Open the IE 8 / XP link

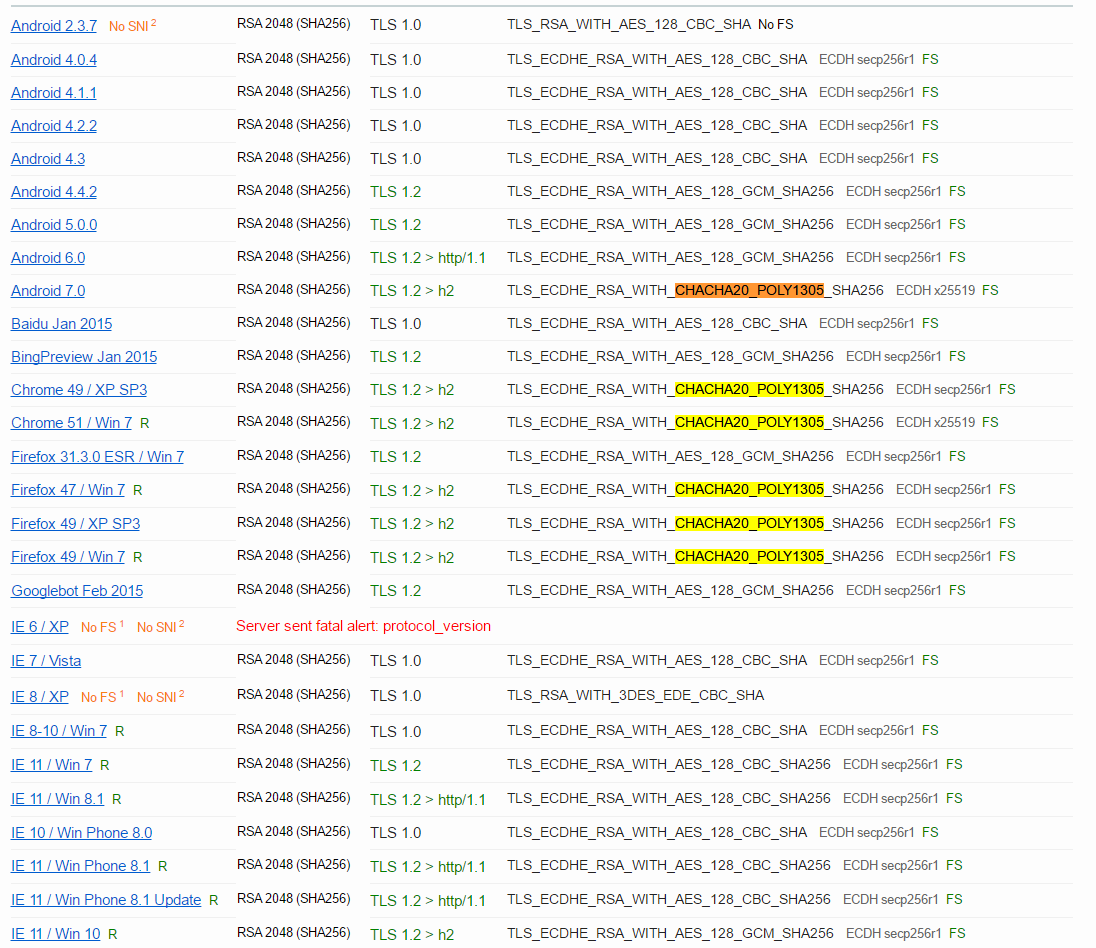tap(40, 697)
